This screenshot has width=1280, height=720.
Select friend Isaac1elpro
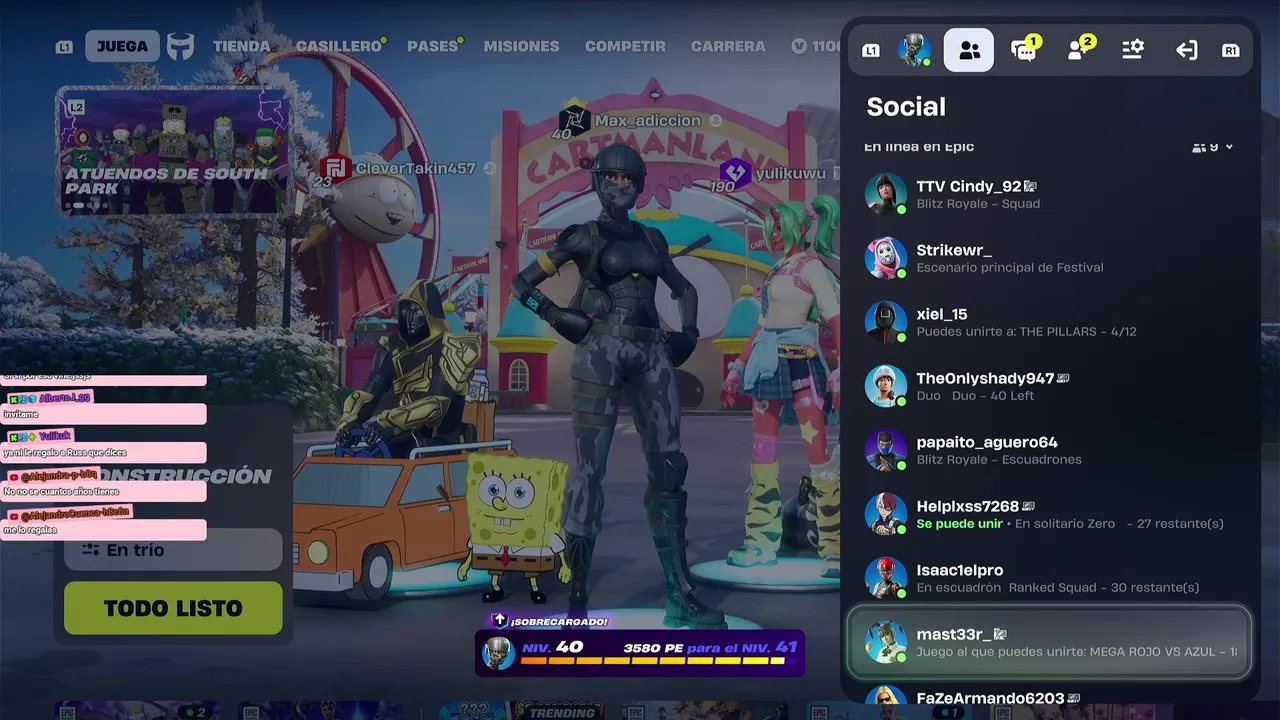tap(1048, 578)
